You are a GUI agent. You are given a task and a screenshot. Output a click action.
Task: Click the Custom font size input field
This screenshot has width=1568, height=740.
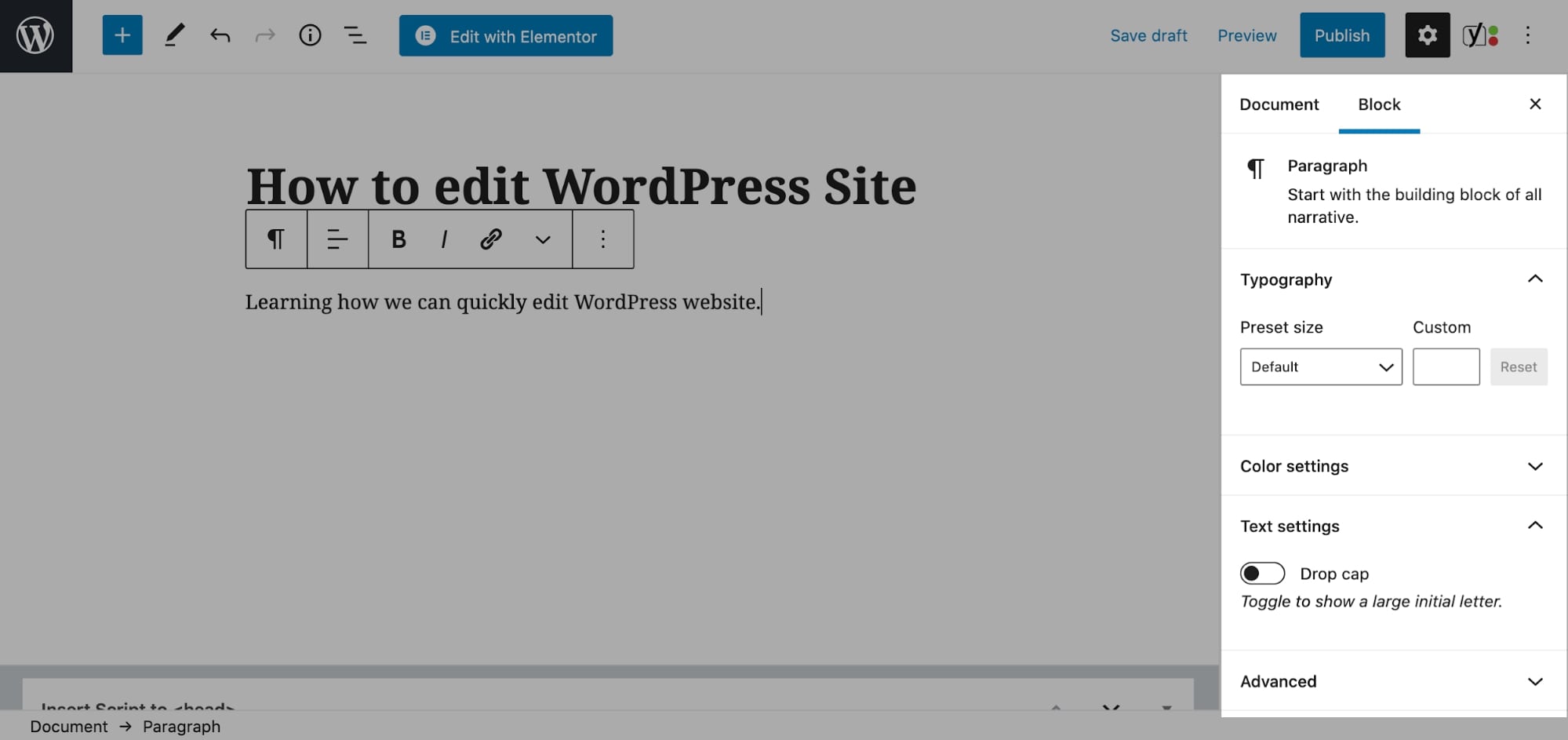tap(1446, 366)
